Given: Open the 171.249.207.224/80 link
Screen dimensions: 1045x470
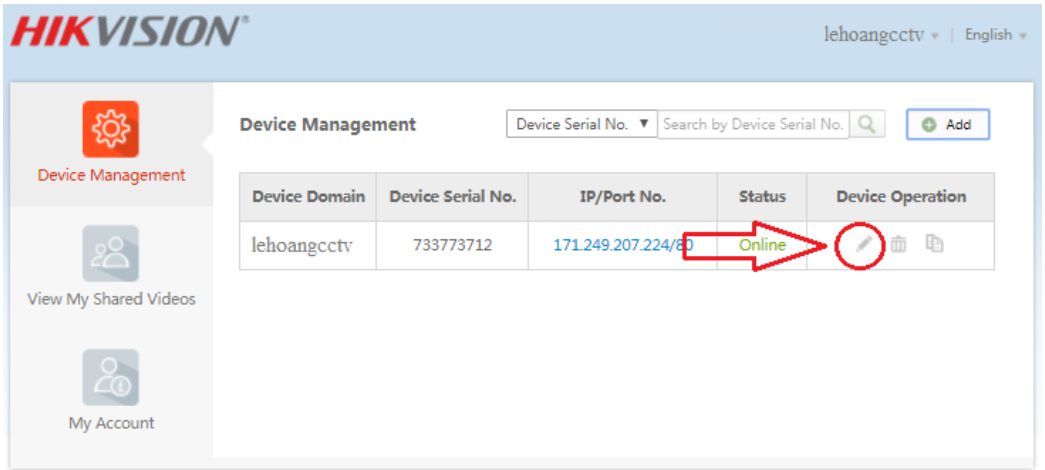Looking at the screenshot, I should coord(623,245).
